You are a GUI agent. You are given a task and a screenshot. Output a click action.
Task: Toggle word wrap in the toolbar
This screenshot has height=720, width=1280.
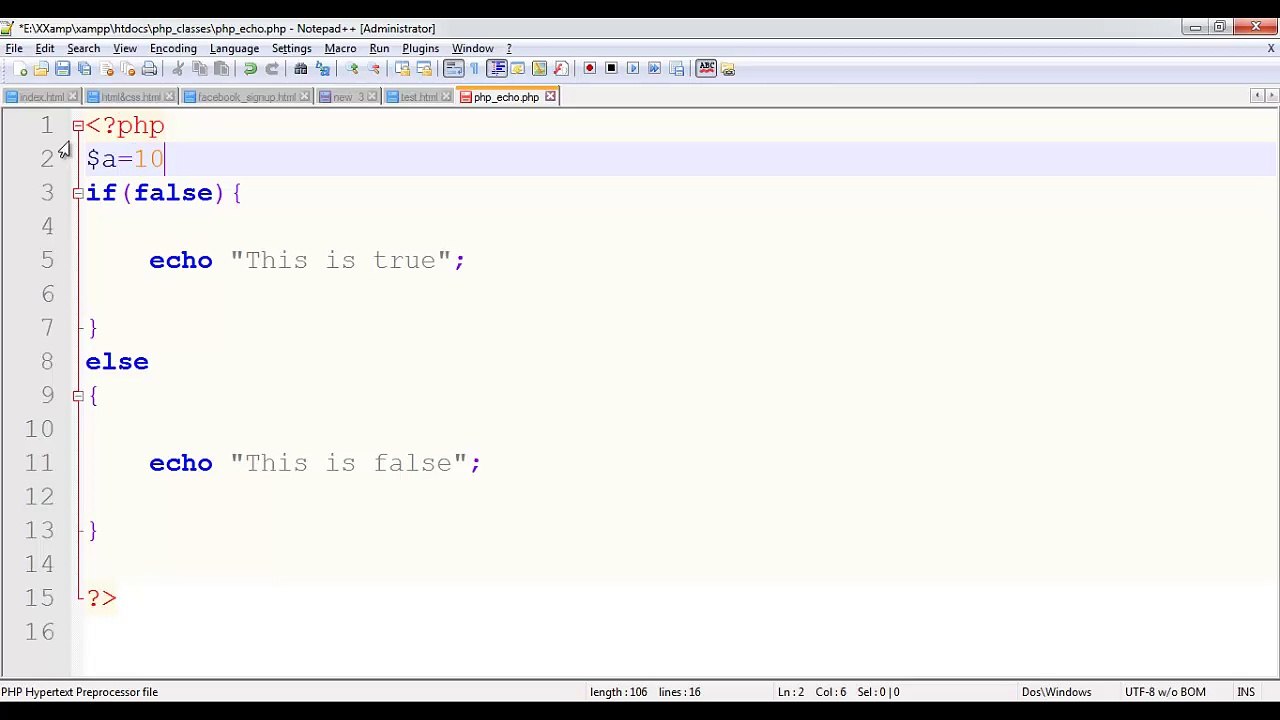[x=453, y=69]
